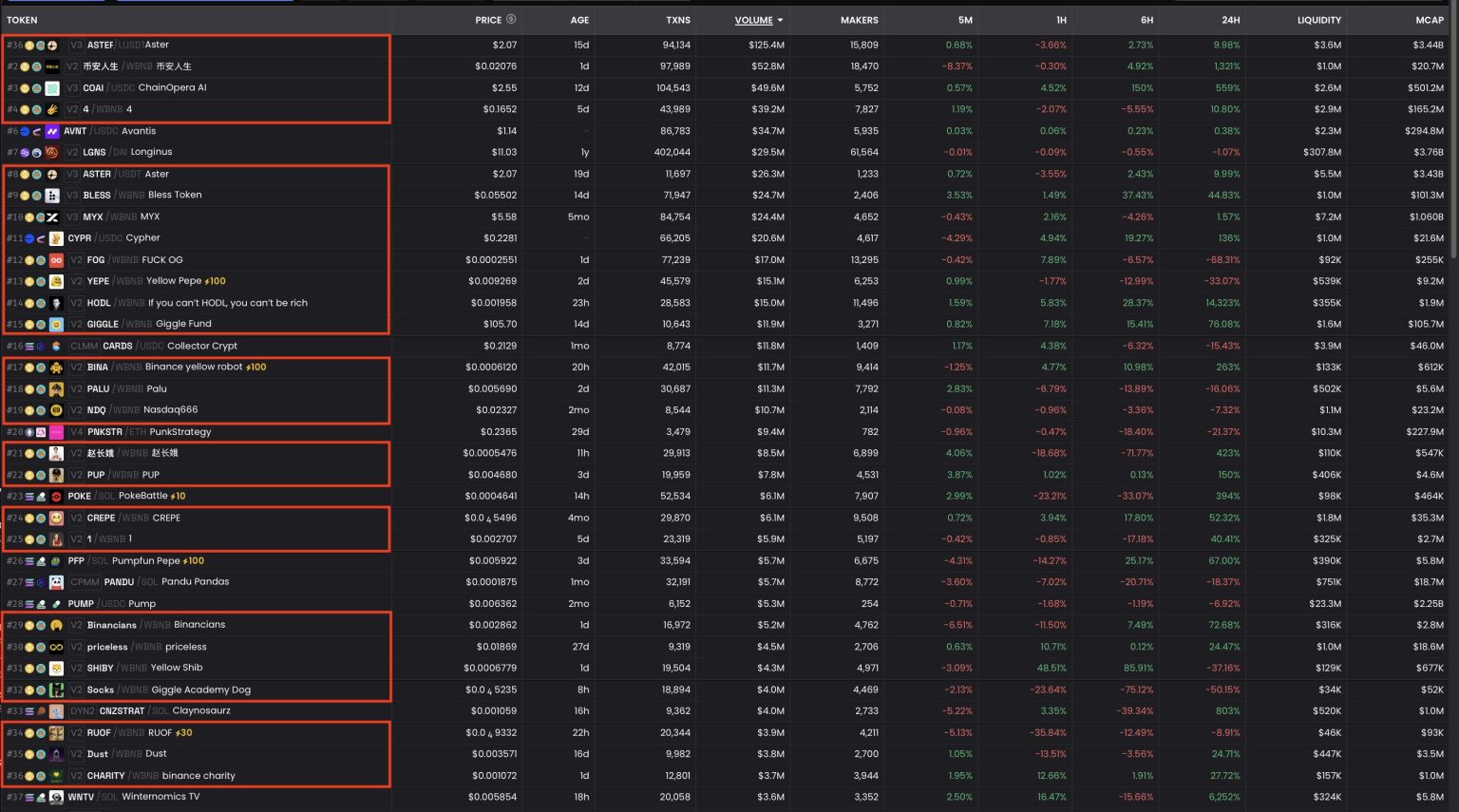
Task: Sort the table by LIQUIDITY column
Action: [x=1319, y=20]
